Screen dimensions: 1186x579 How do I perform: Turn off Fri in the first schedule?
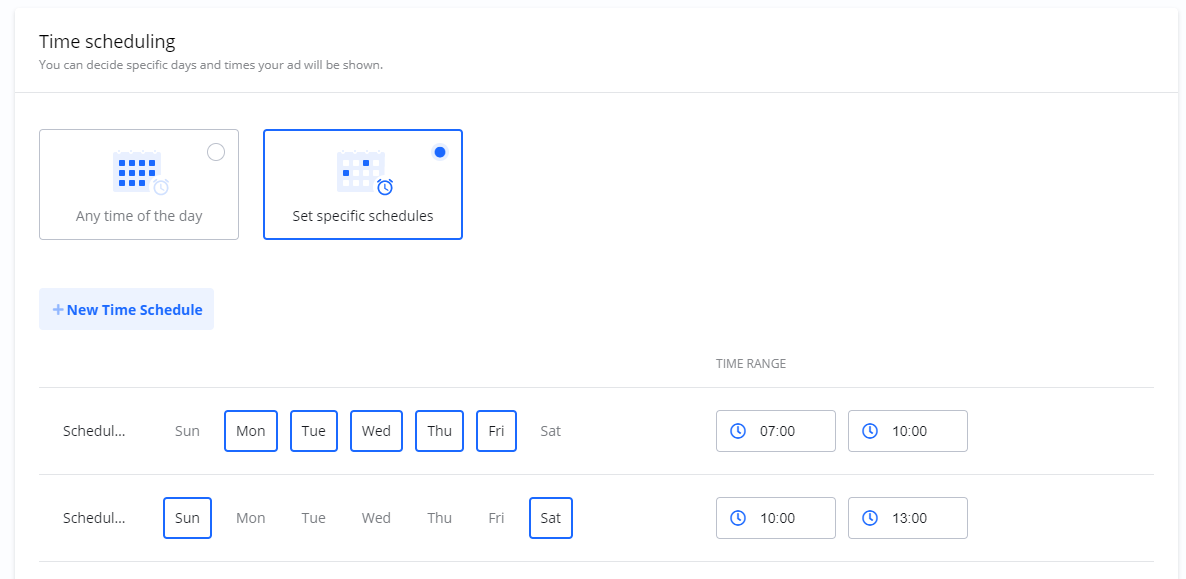pos(496,431)
